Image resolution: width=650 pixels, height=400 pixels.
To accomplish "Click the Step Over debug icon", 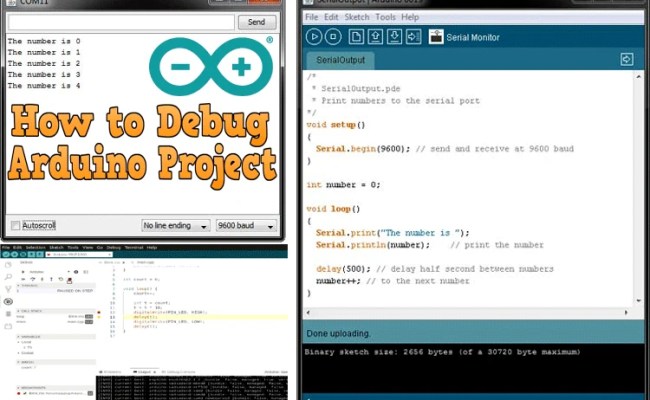I will (33, 279).
